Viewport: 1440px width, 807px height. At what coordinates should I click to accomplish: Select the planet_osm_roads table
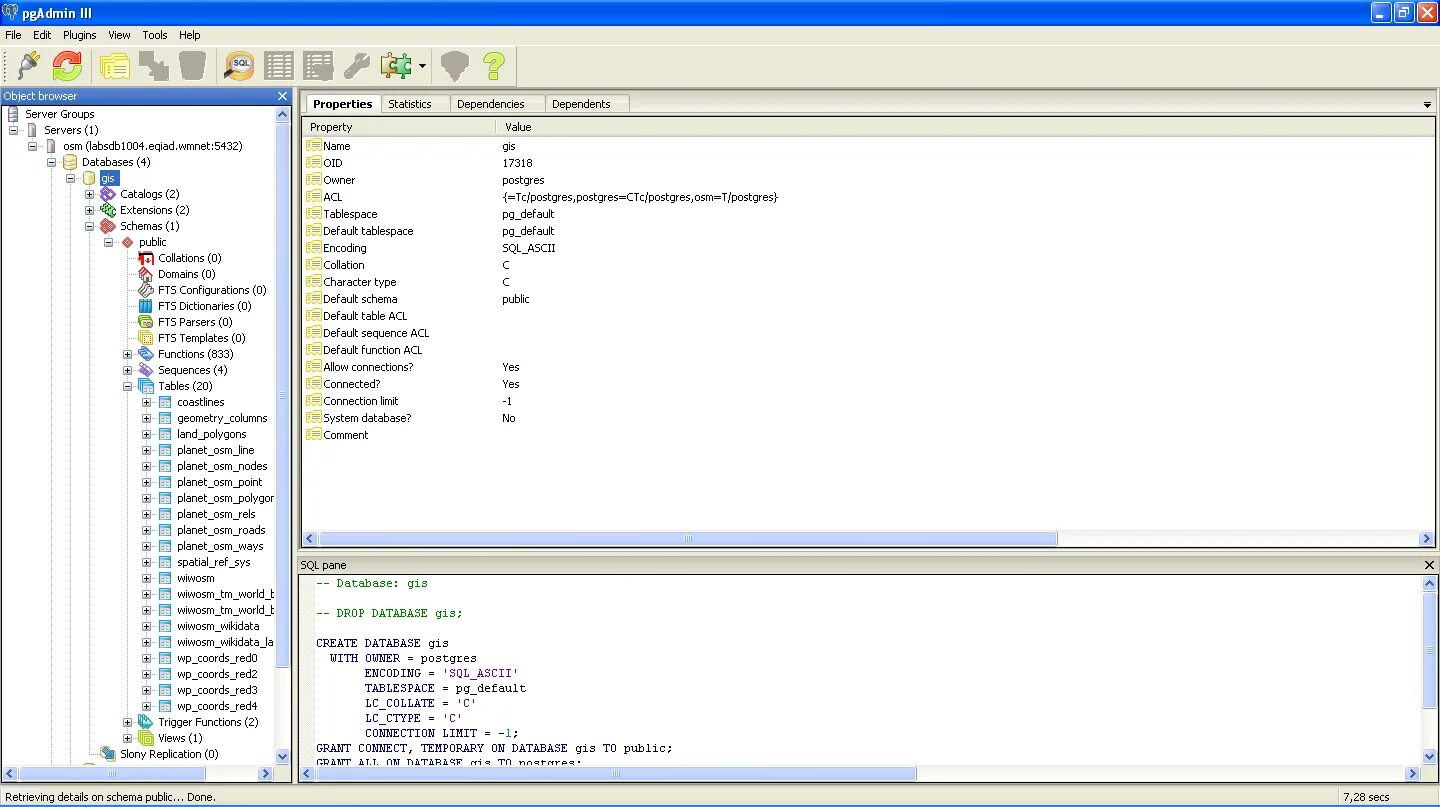pos(221,530)
